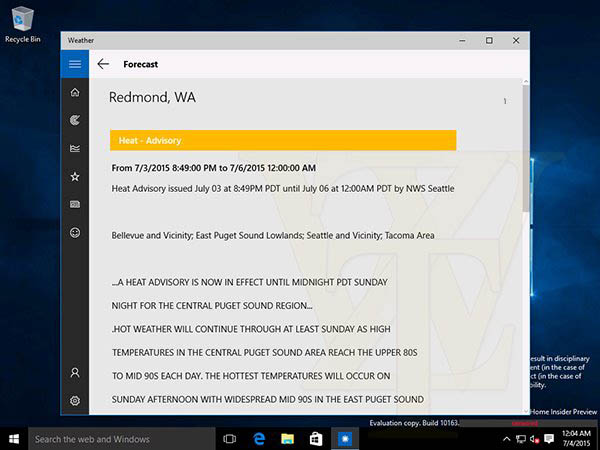Click the Heat Advisory issued July 03 line

click(283, 189)
